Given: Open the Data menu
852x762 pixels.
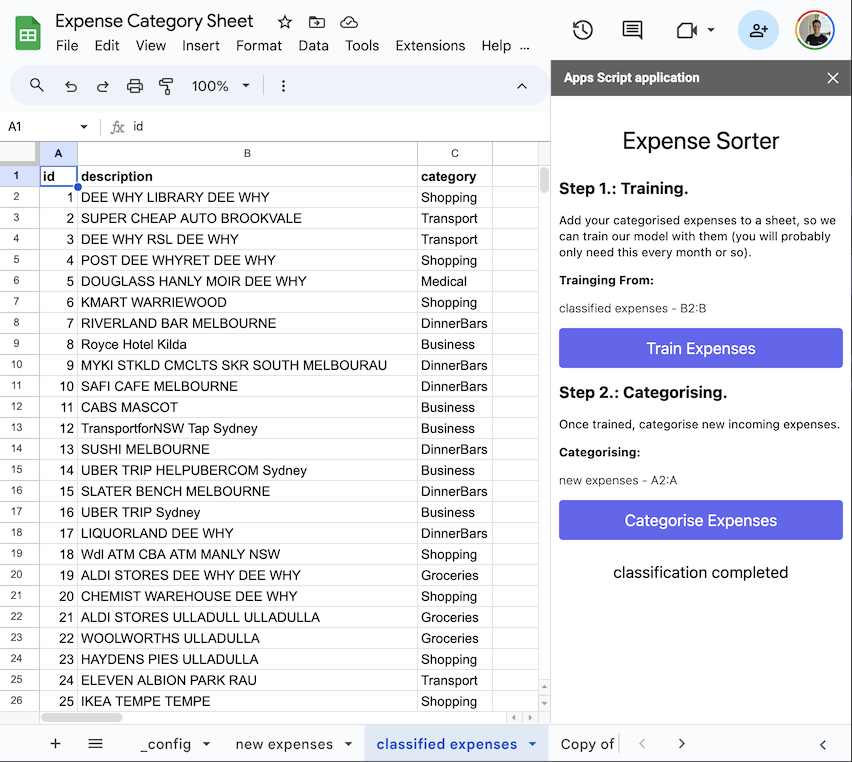Looking at the screenshot, I should click(314, 46).
